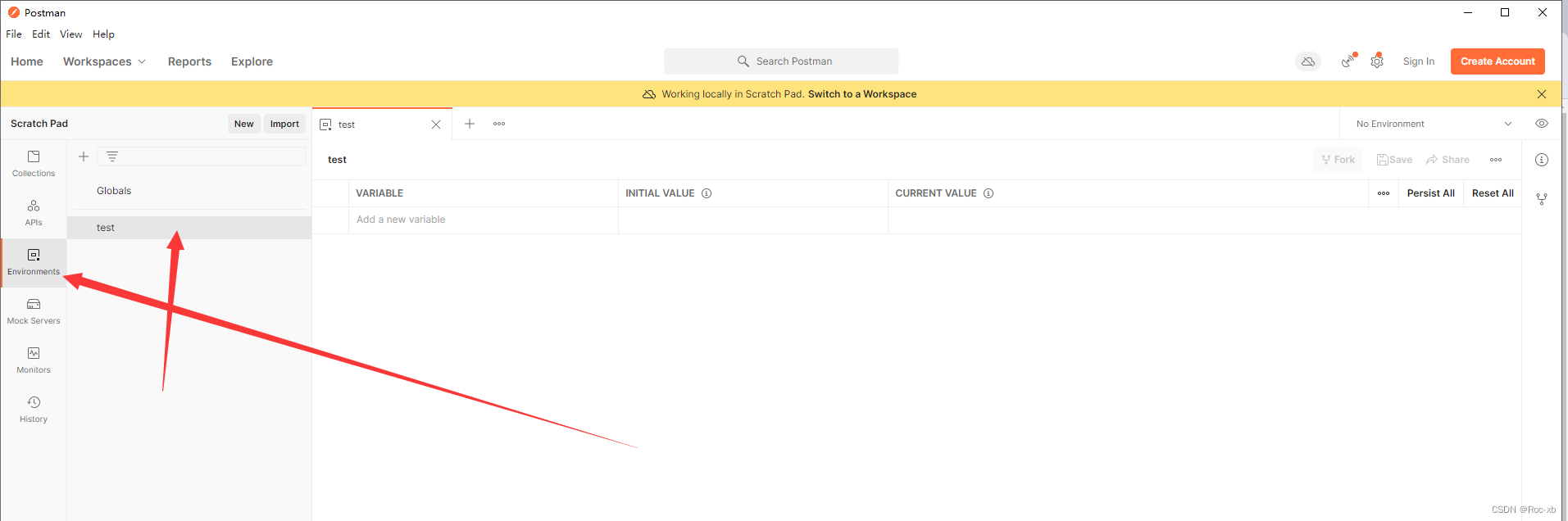
Task: Open variable table column options dots
Action: [x=1384, y=193]
